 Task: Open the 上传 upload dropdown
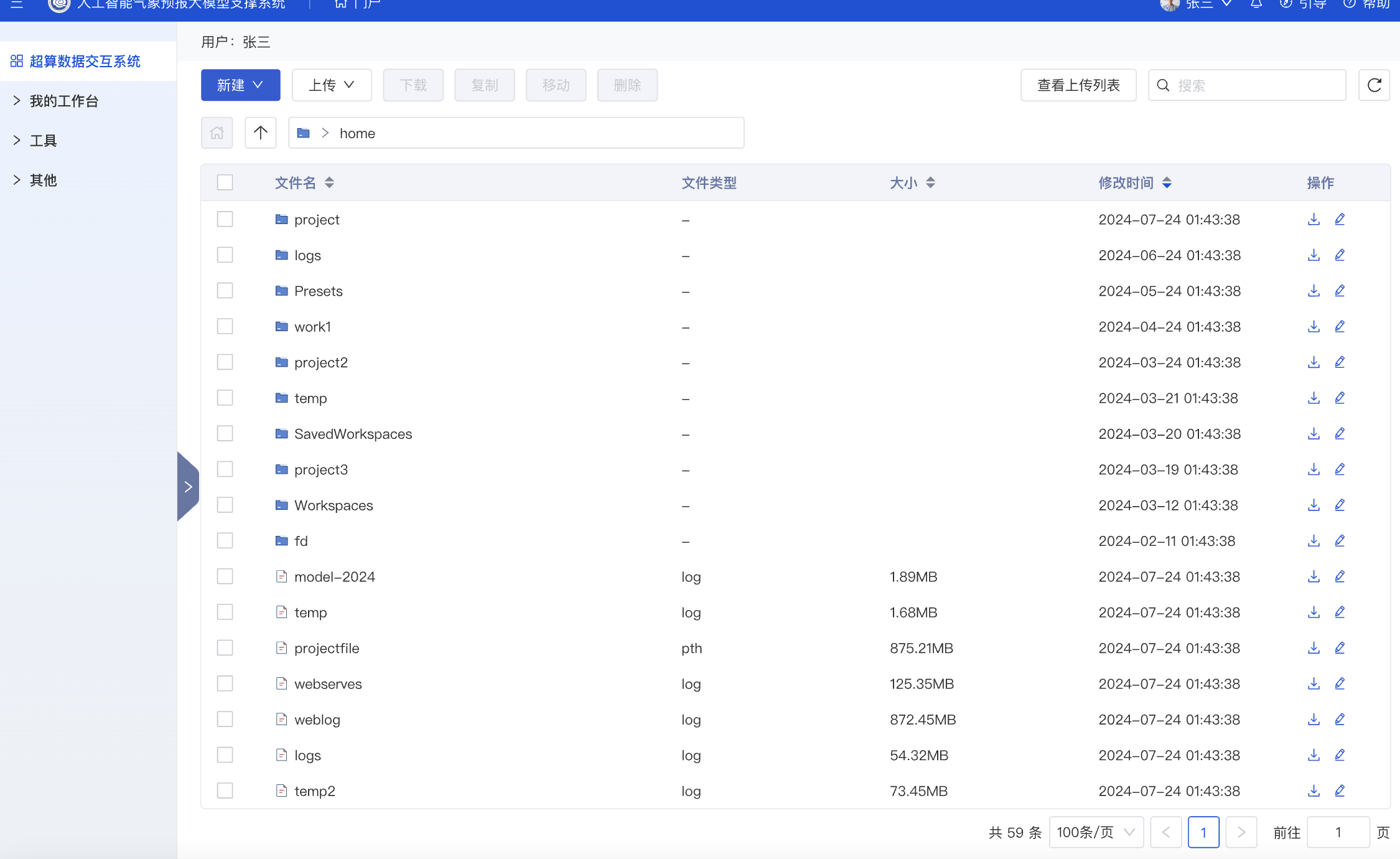click(331, 85)
